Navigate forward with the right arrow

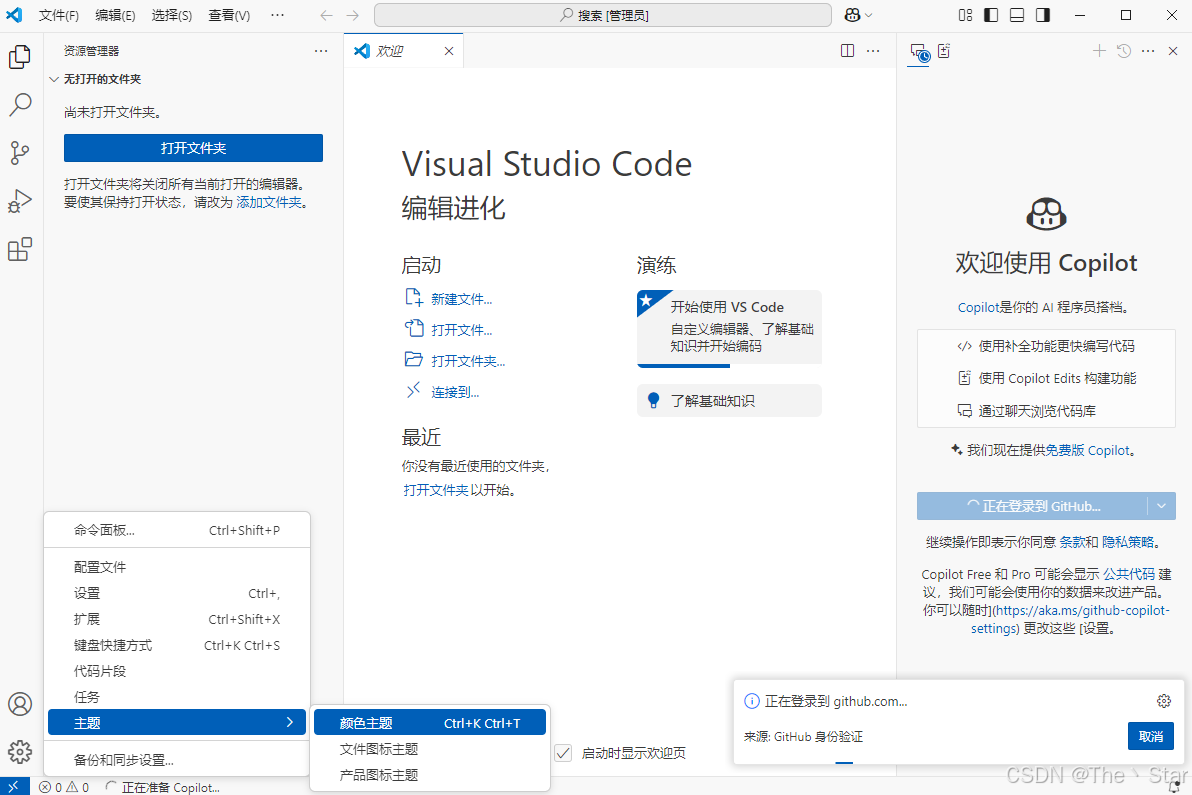pos(353,15)
